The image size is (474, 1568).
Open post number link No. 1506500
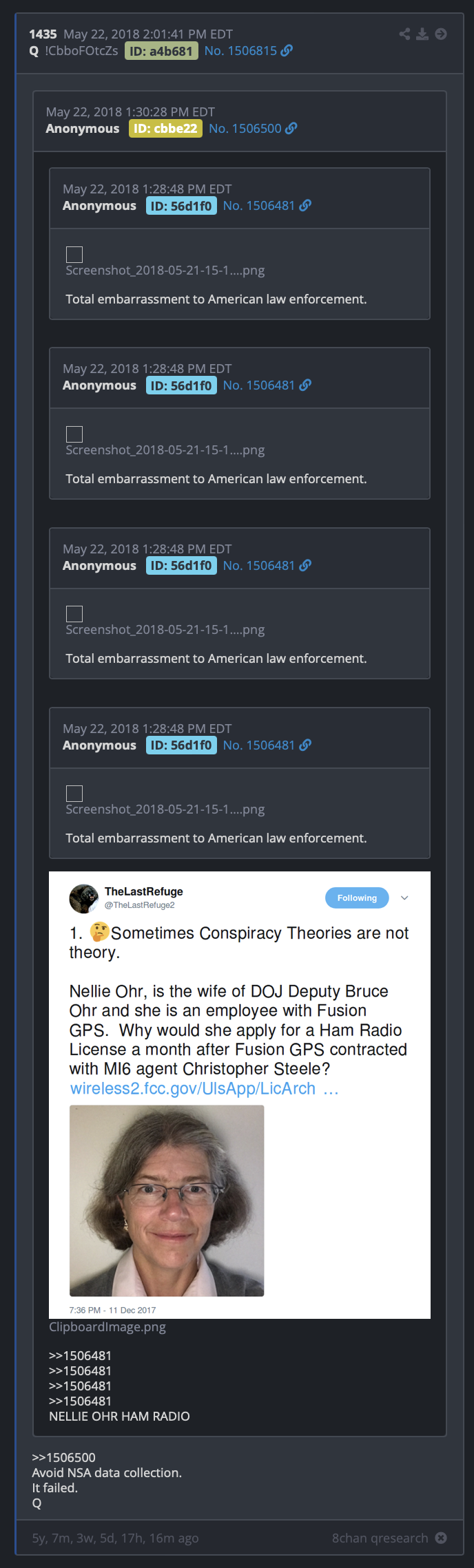[245, 129]
